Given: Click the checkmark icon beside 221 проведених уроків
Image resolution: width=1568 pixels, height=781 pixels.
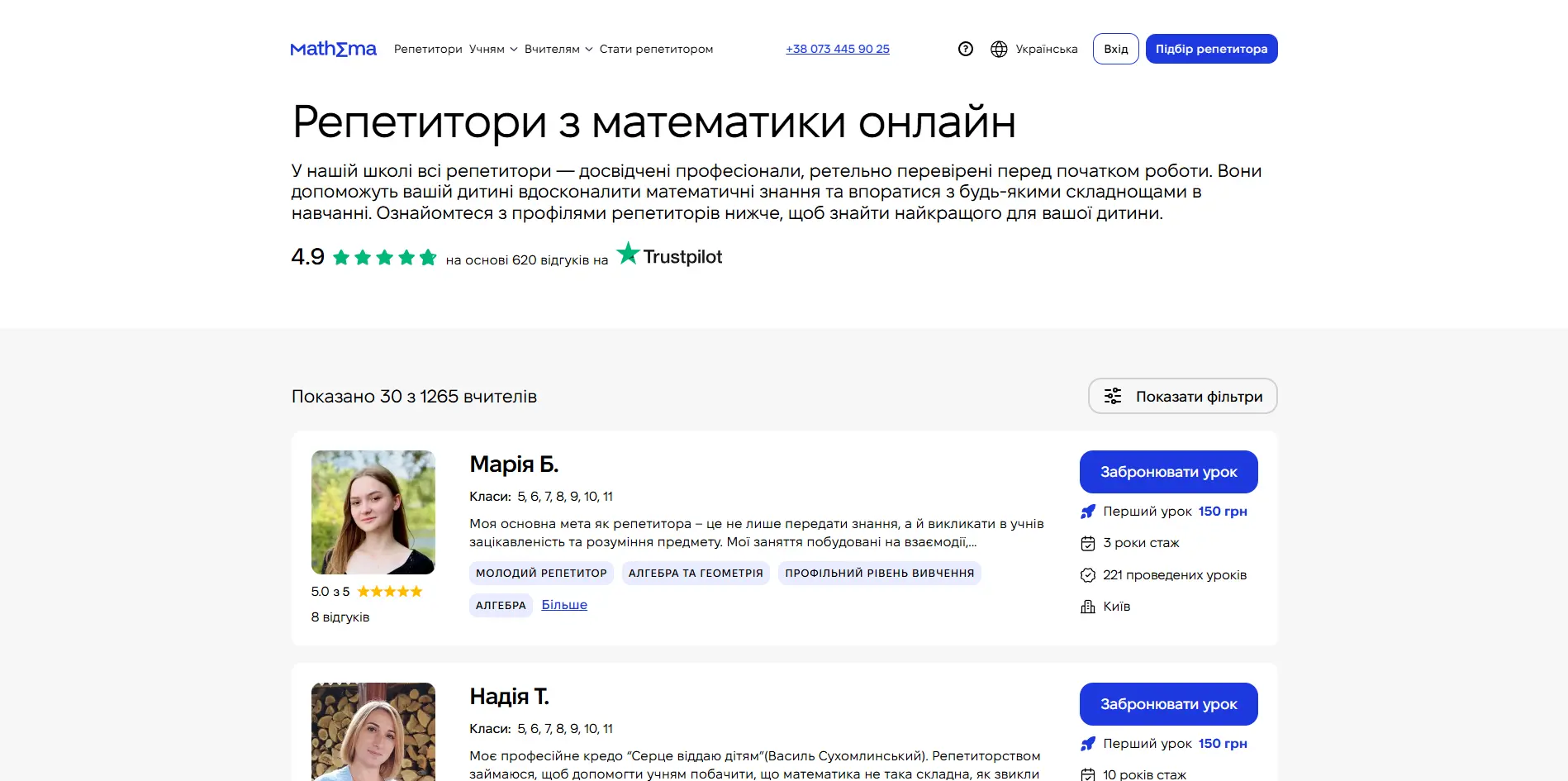Looking at the screenshot, I should pos(1086,574).
